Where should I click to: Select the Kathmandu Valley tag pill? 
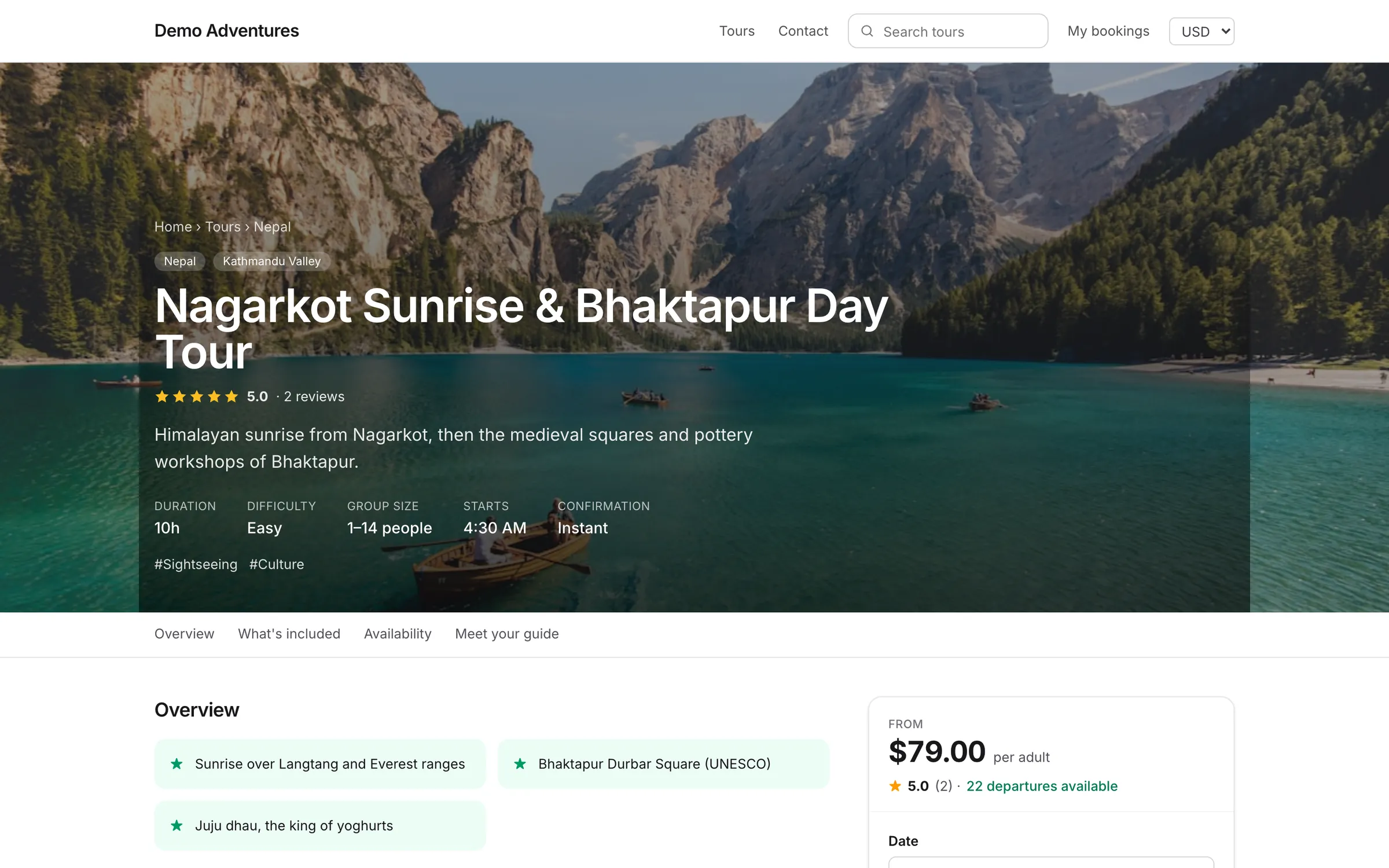click(x=271, y=261)
